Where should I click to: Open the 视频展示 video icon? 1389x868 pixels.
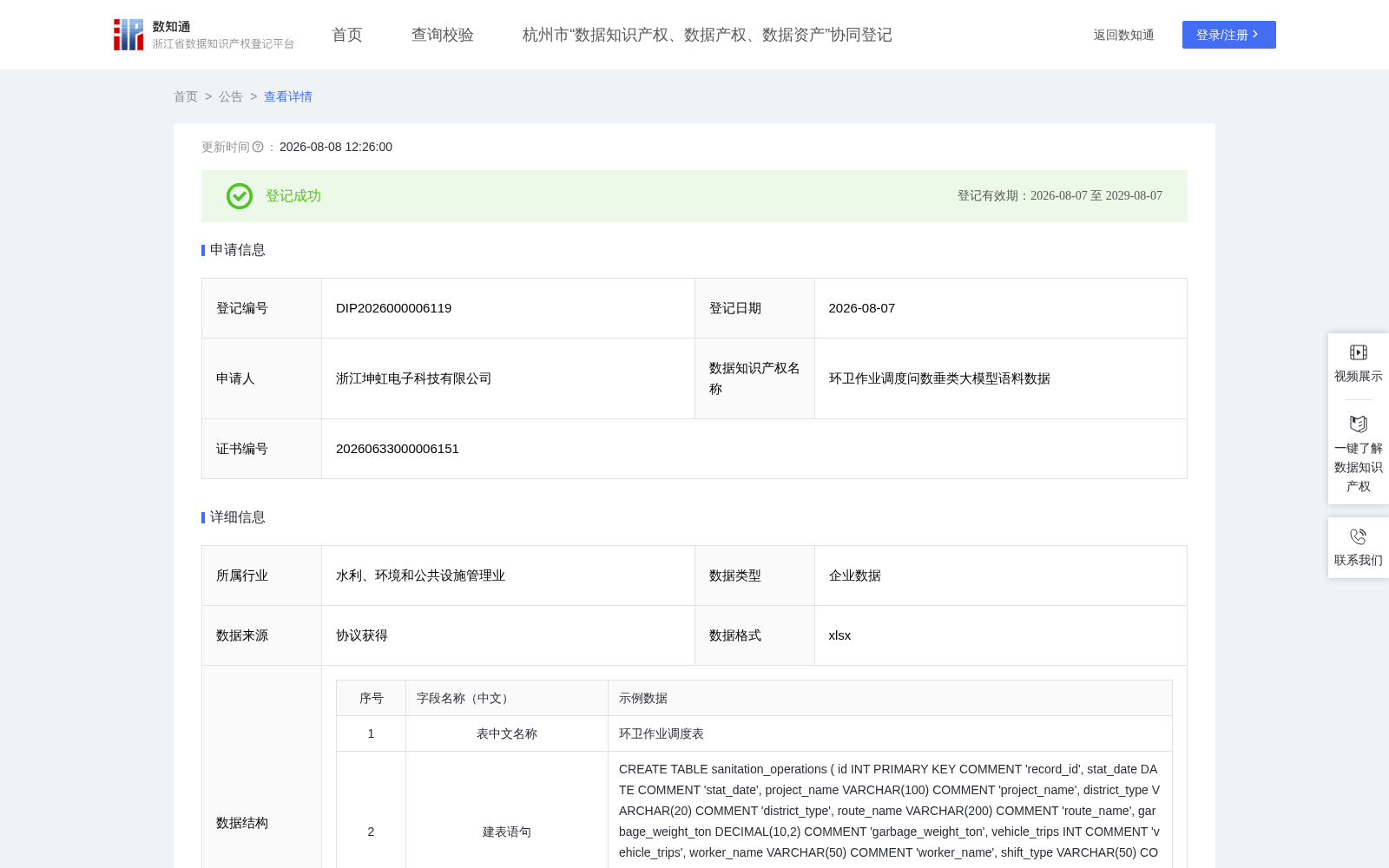pos(1359,352)
